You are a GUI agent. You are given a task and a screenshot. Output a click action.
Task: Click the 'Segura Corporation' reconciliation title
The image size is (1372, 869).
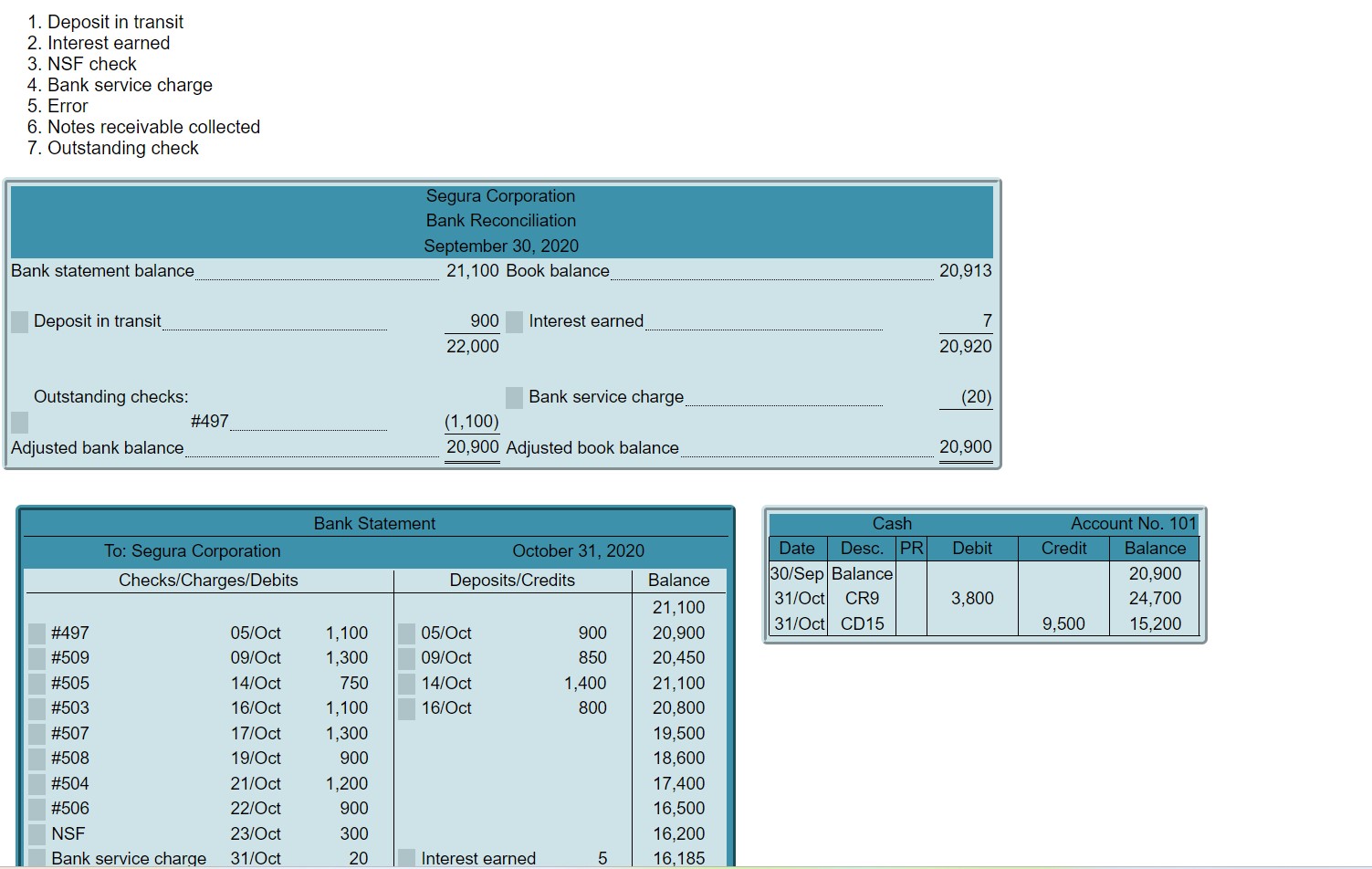click(x=500, y=196)
